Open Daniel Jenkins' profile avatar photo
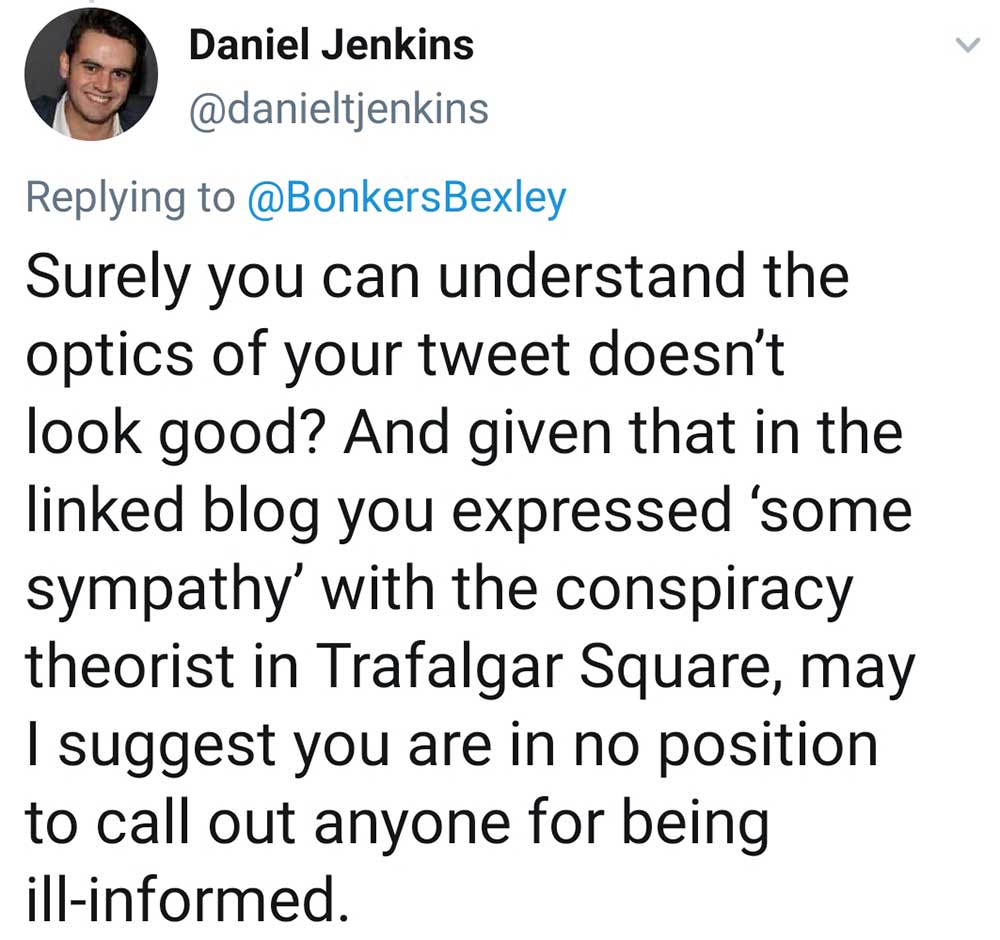 91,77
